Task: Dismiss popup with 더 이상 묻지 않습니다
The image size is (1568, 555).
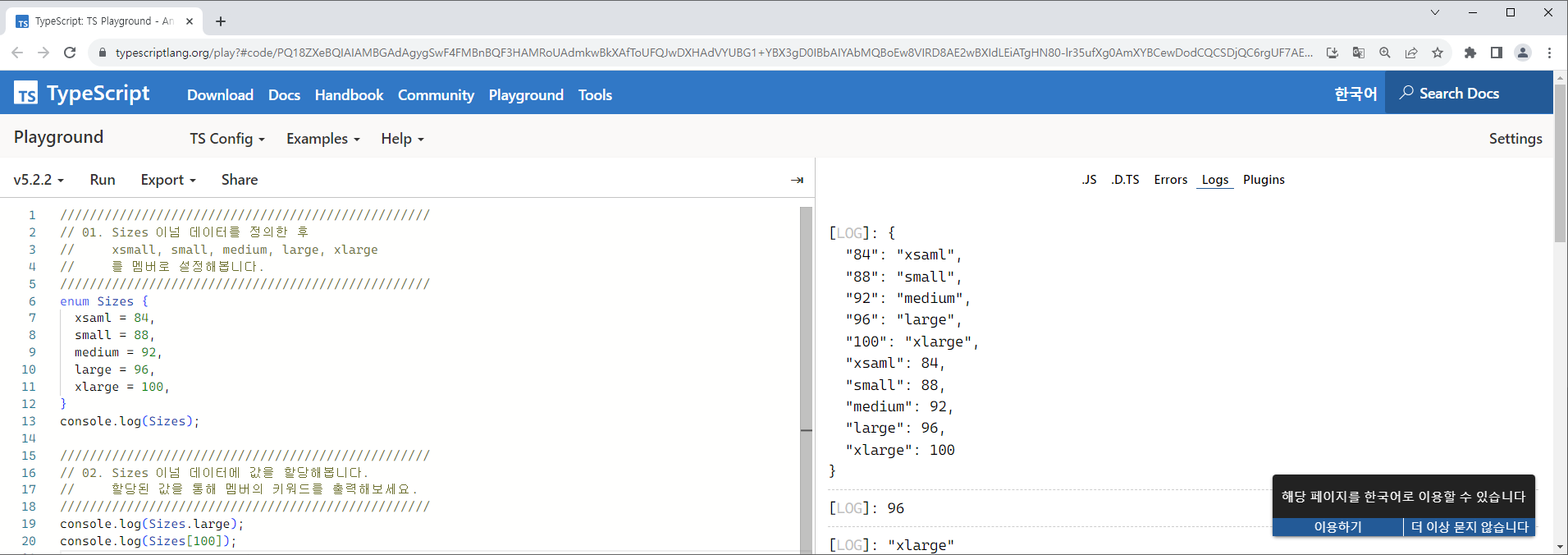Action: point(1470,527)
